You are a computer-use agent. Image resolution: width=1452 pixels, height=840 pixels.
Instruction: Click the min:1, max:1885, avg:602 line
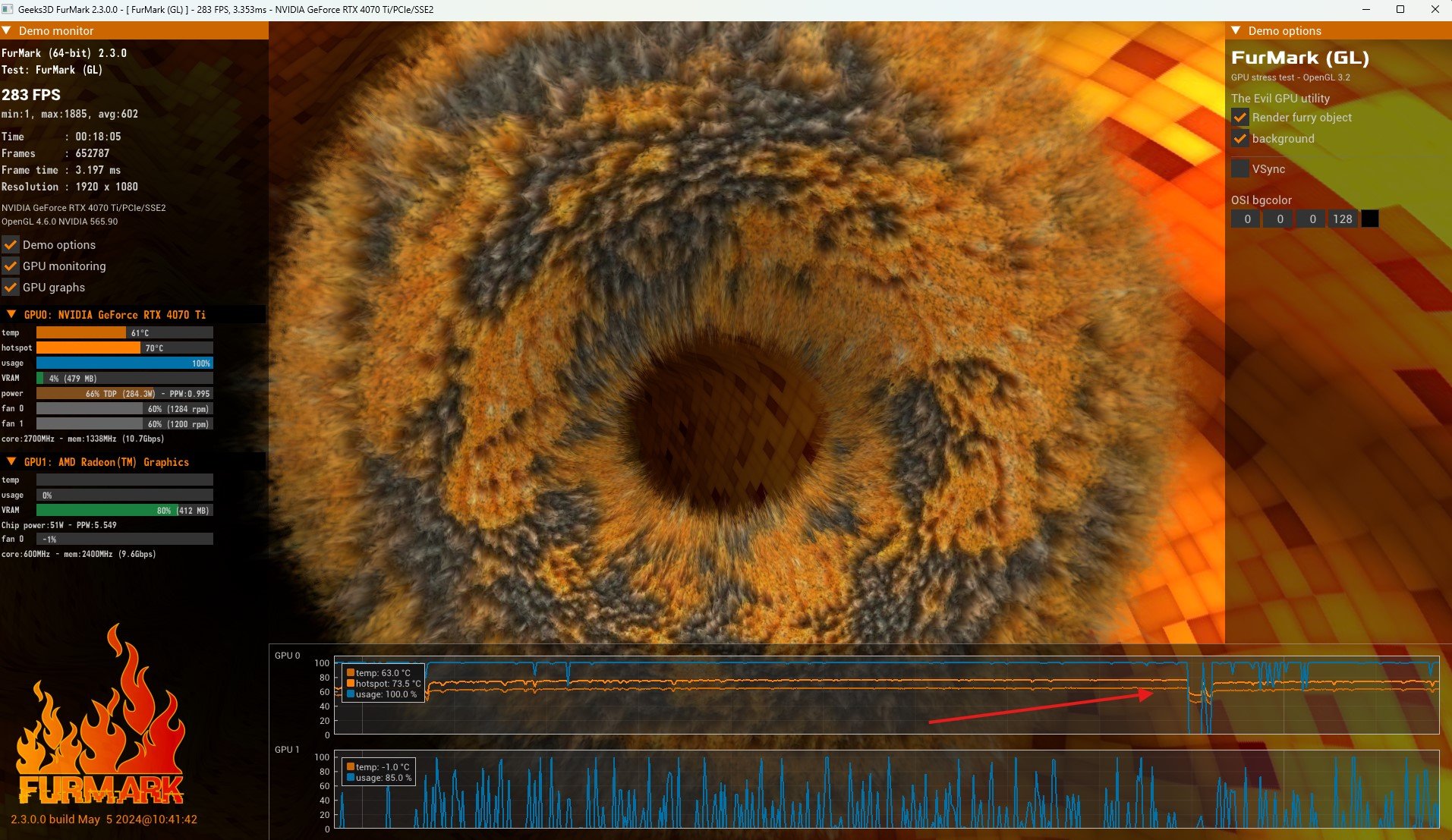(x=70, y=115)
